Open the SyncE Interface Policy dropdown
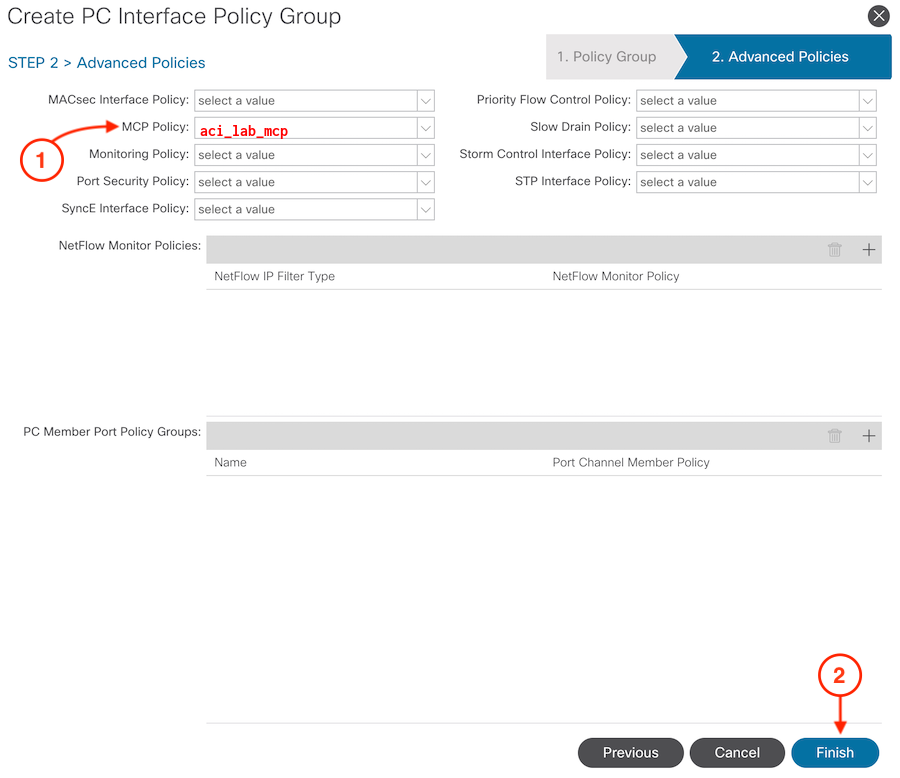900x778 pixels. click(426, 209)
